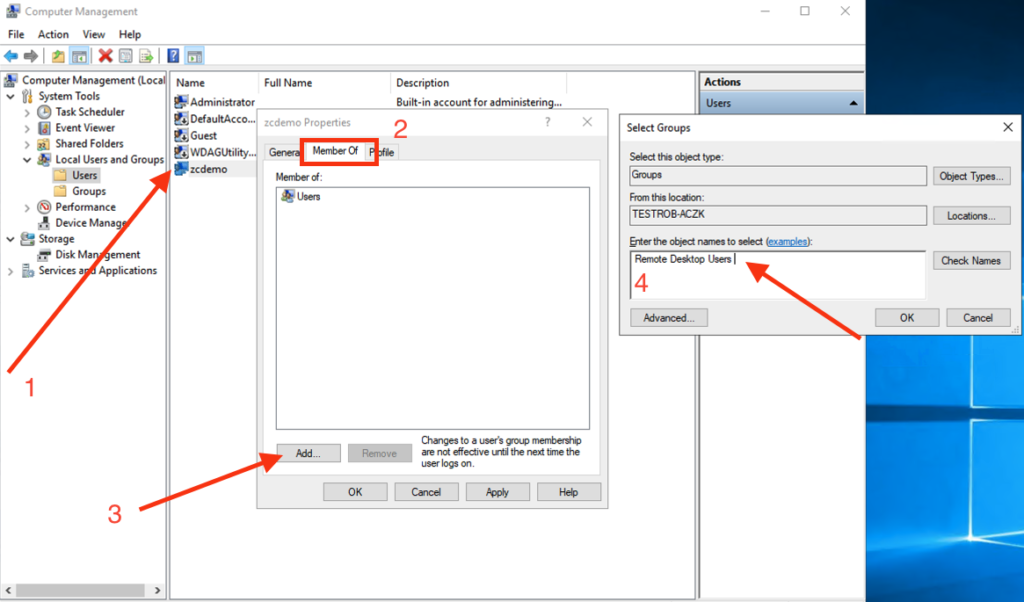
Task: Select the Computer Management (Local) root icon
Action: tap(12, 80)
